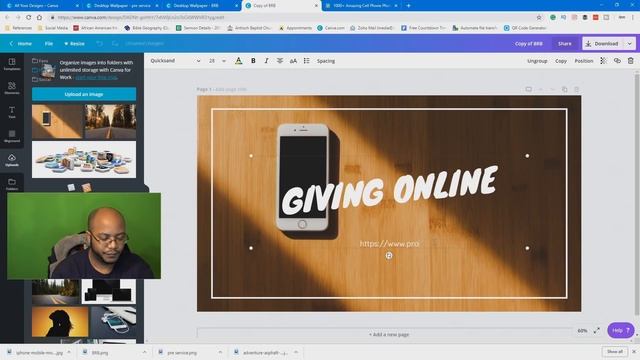The height and width of the screenshot is (360, 640).
Task: Click the undo arrow in header
Action: [x=99, y=43]
